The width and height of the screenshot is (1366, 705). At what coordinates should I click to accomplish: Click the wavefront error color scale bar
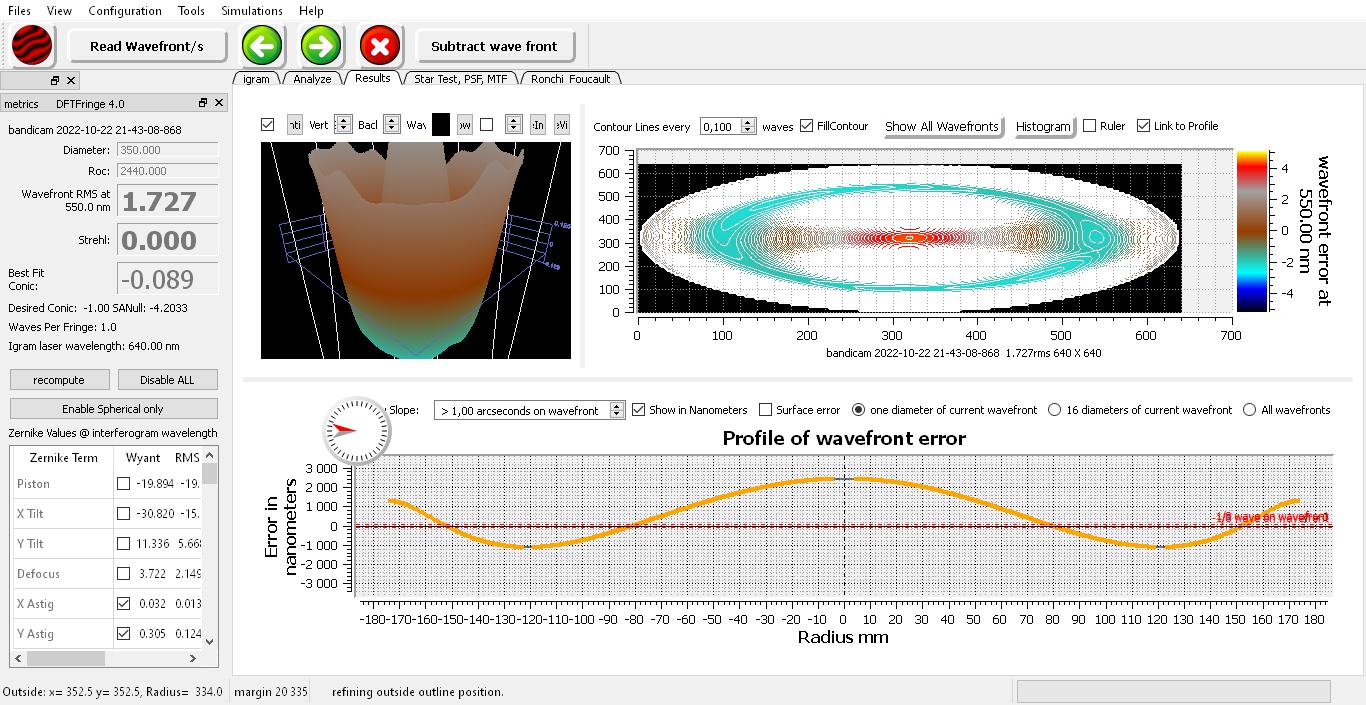pyautogui.click(x=1253, y=230)
